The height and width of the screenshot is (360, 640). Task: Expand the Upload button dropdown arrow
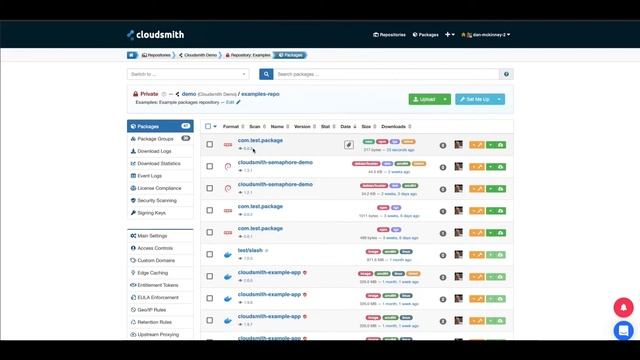point(445,99)
